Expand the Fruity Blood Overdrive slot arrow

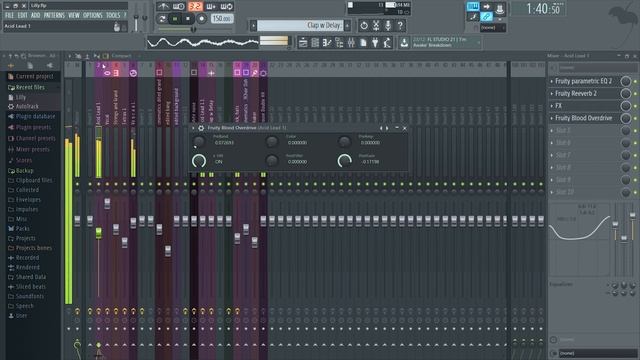click(x=551, y=118)
